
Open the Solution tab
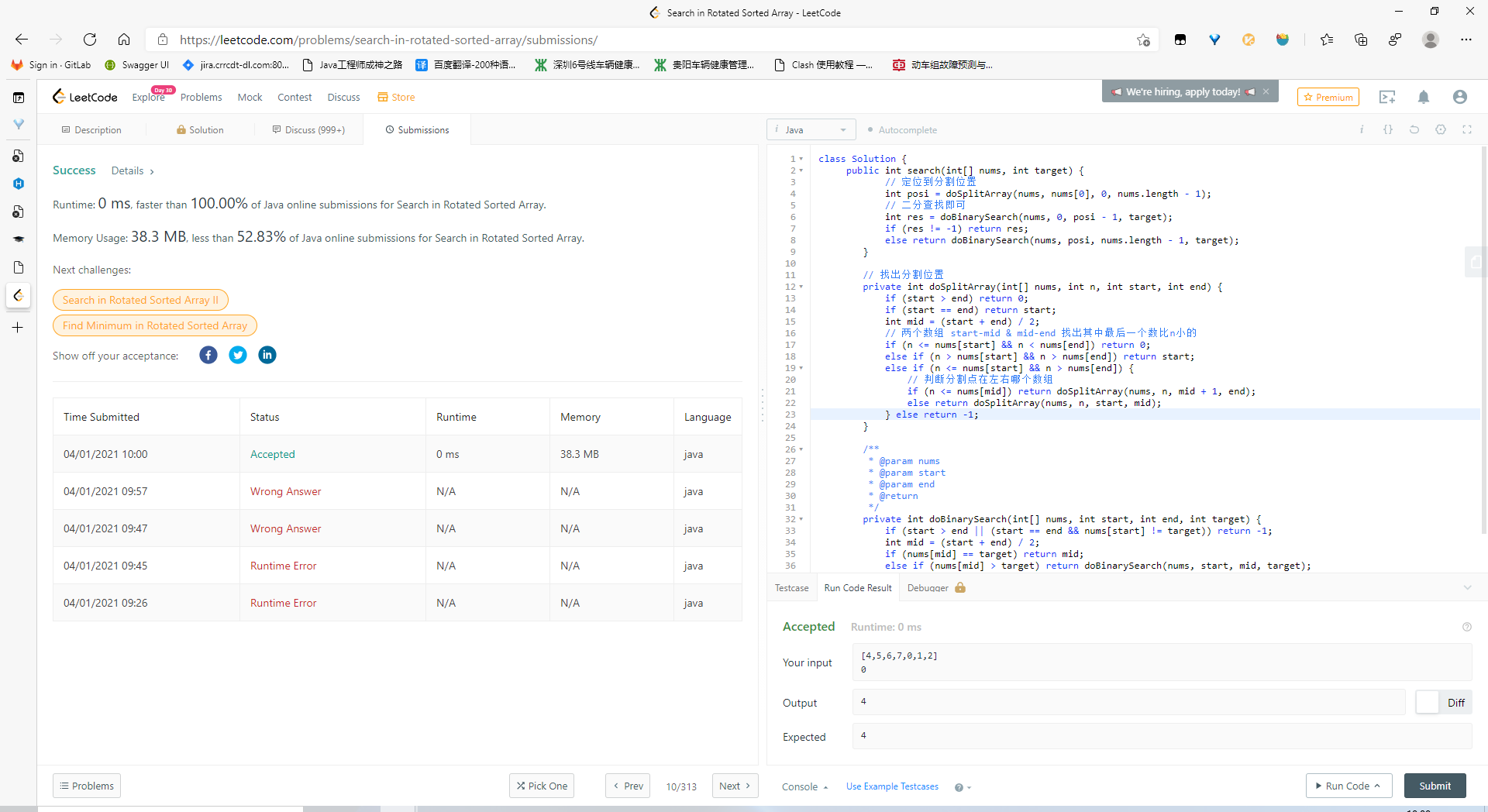click(x=200, y=129)
